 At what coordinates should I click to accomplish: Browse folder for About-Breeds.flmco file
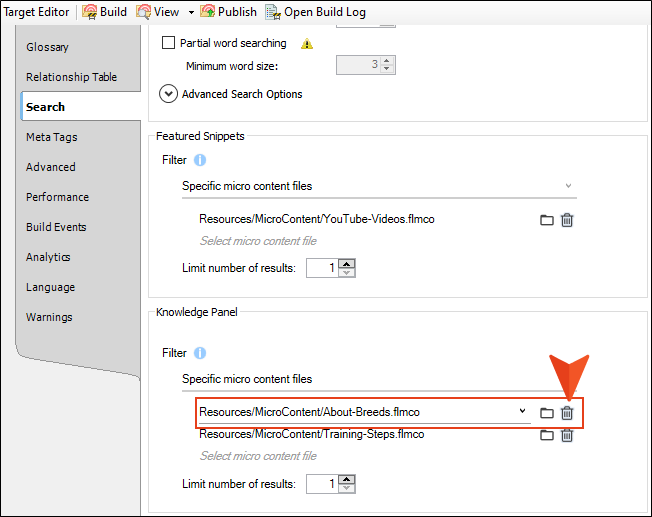[547, 412]
